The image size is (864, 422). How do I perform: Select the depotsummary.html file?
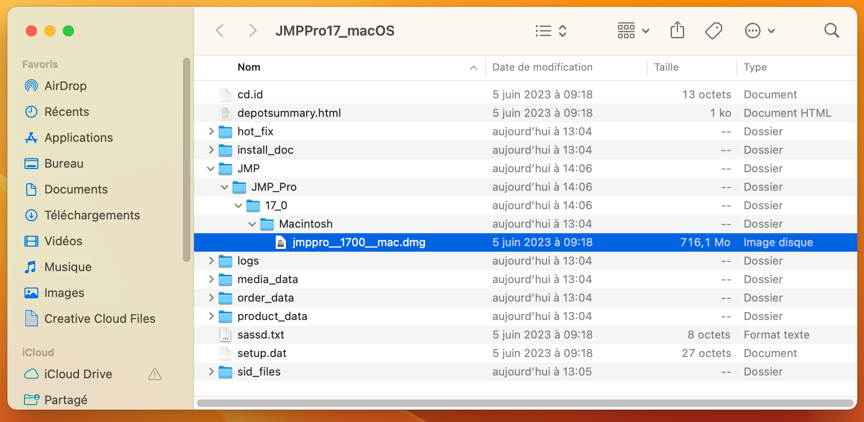(288, 113)
